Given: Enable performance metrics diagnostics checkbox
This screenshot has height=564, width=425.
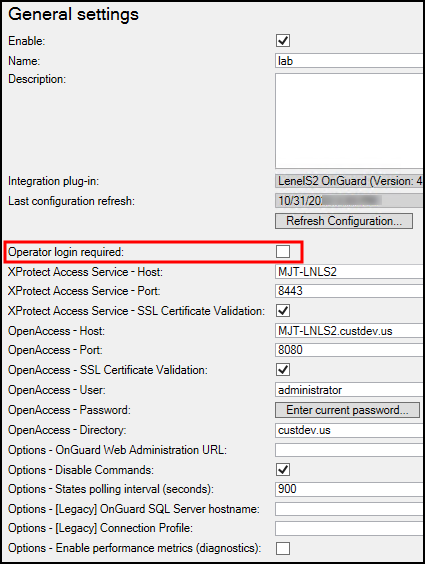Looking at the screenshot, I should (x=283, y=548).
